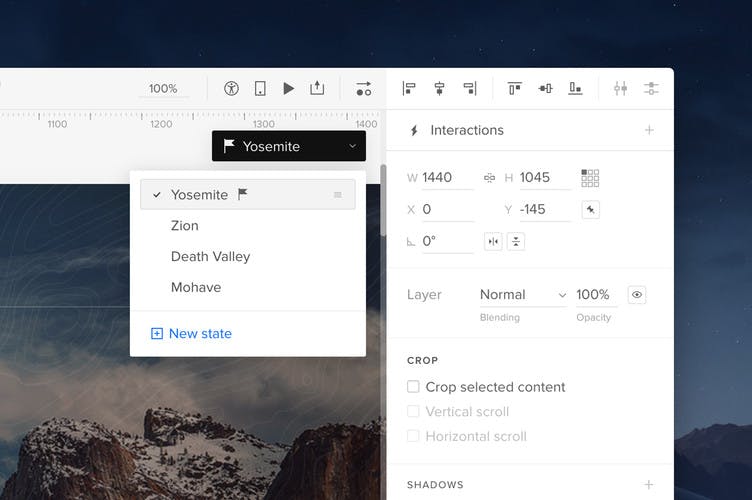Switch to the Mohave state
This screenshot has height=500, width=752.
196,287
